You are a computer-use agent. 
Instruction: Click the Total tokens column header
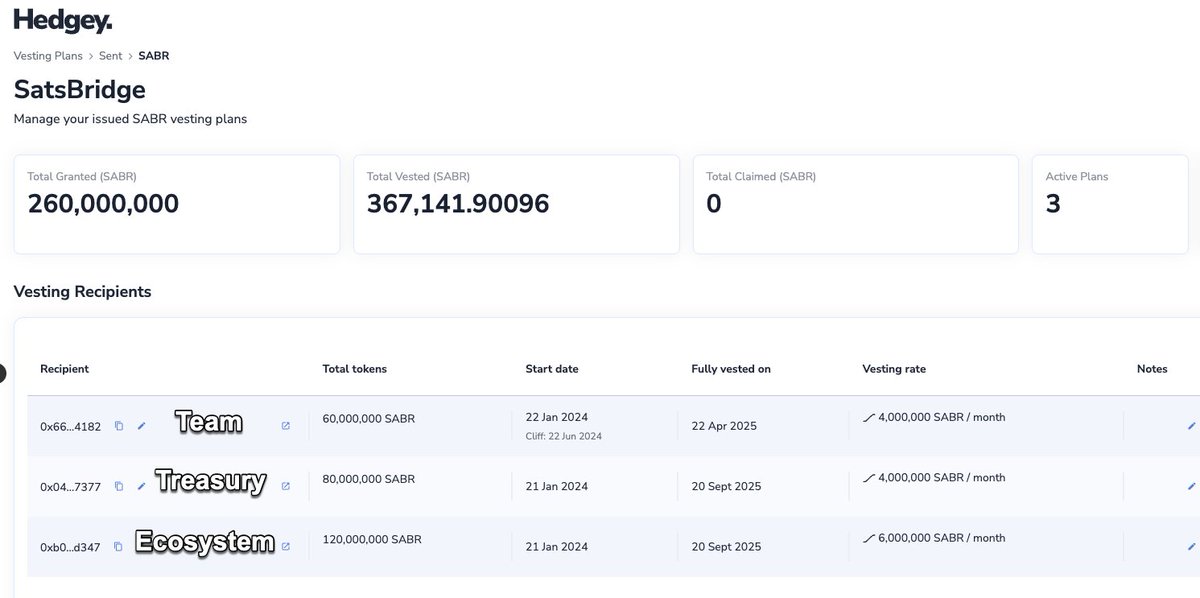click(x=355, y=369)
